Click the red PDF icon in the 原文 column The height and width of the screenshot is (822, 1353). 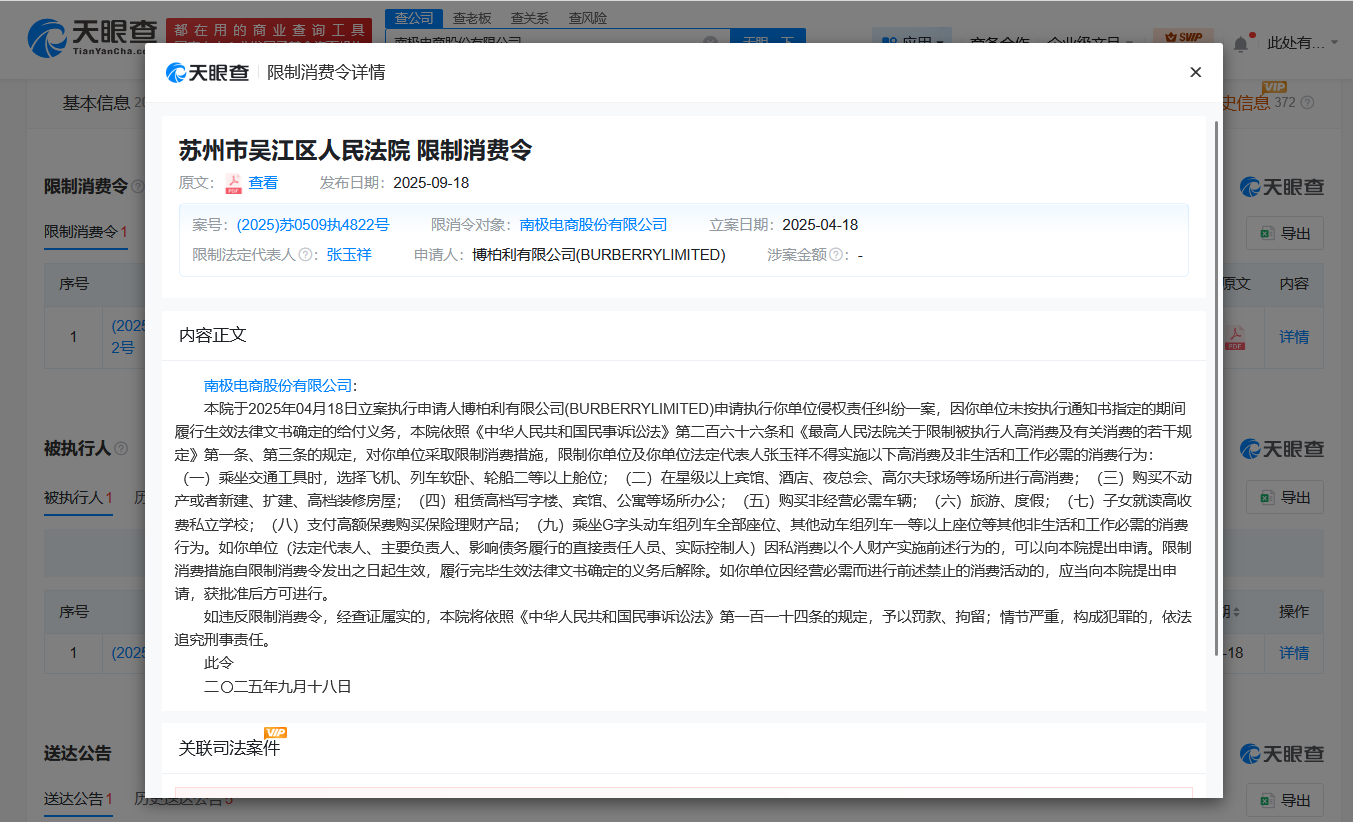(x=1236, y=338)
